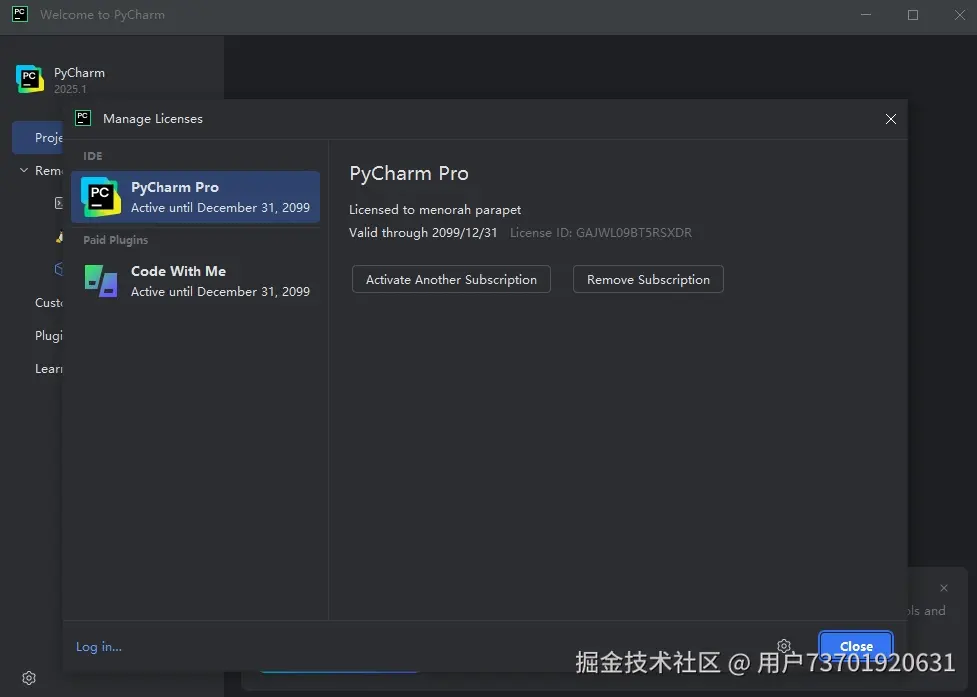This screenshot has height=697, width=977.
Task: Click the Code With Me plugin icon
Action: pos(99,280)
